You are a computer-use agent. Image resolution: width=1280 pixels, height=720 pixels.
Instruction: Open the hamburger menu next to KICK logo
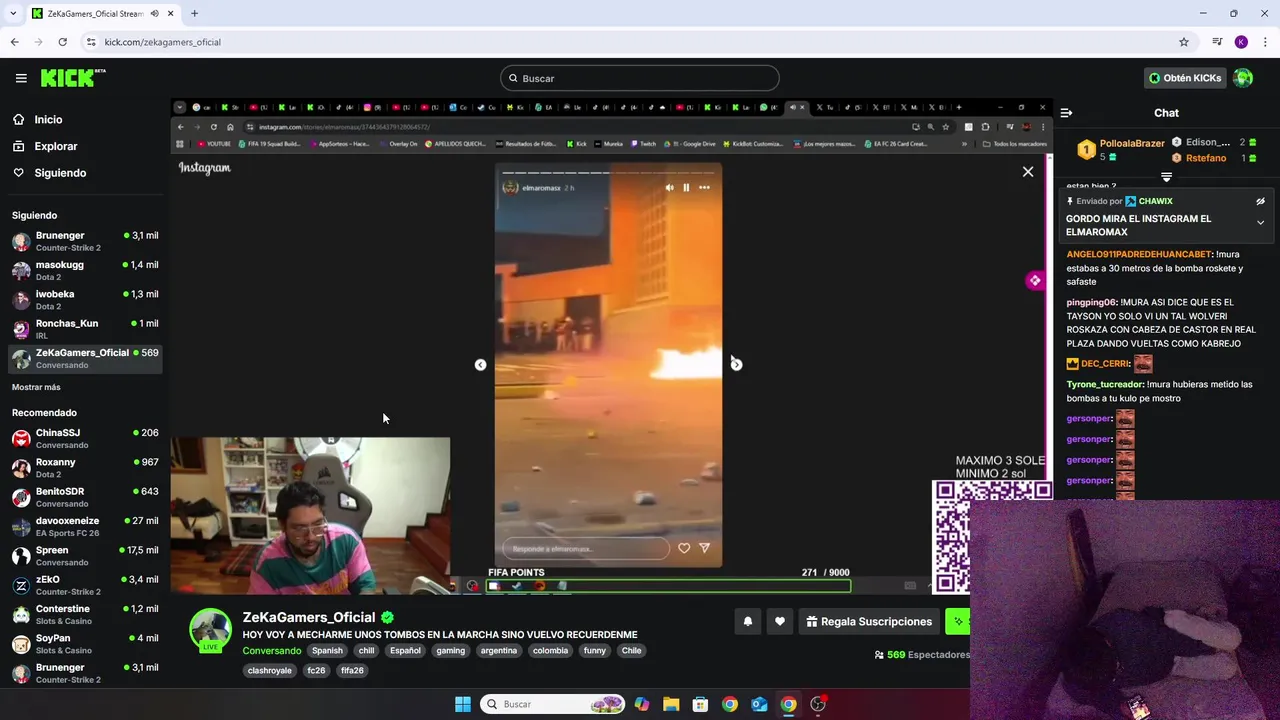point(21,78)
